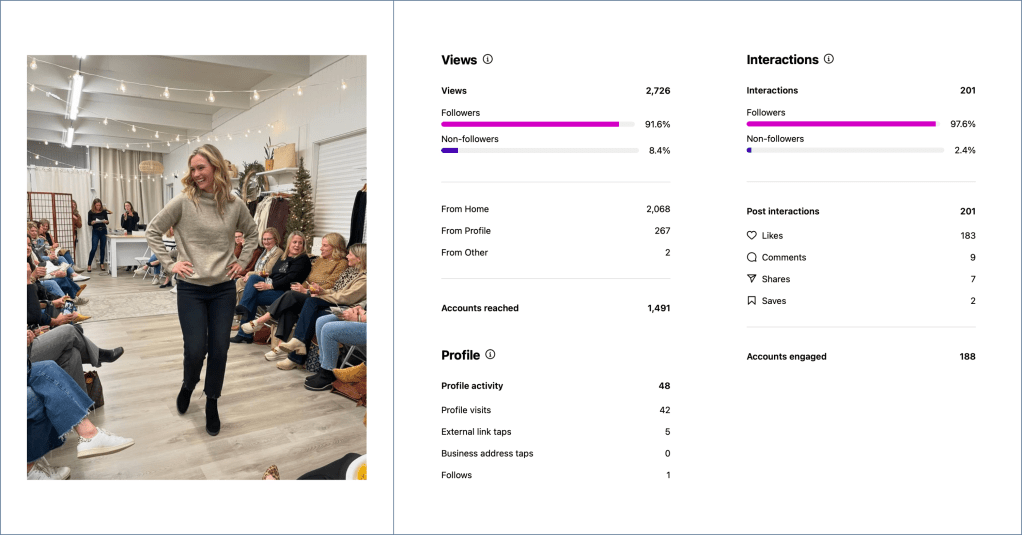
Task: Click the Comments label
Action: [784, 257]
